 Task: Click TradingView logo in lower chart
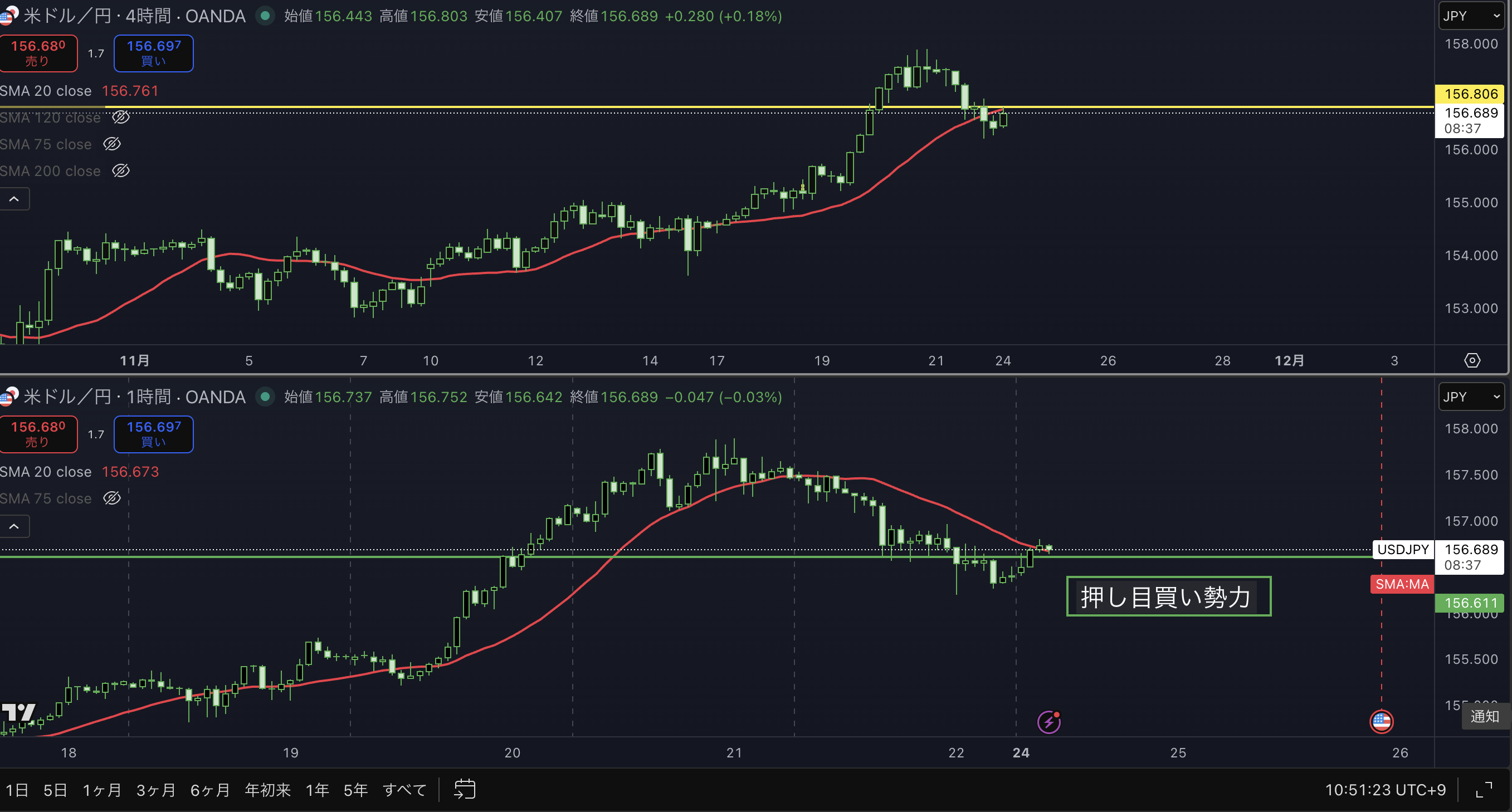pyautogui.click(x=19, y=712)
